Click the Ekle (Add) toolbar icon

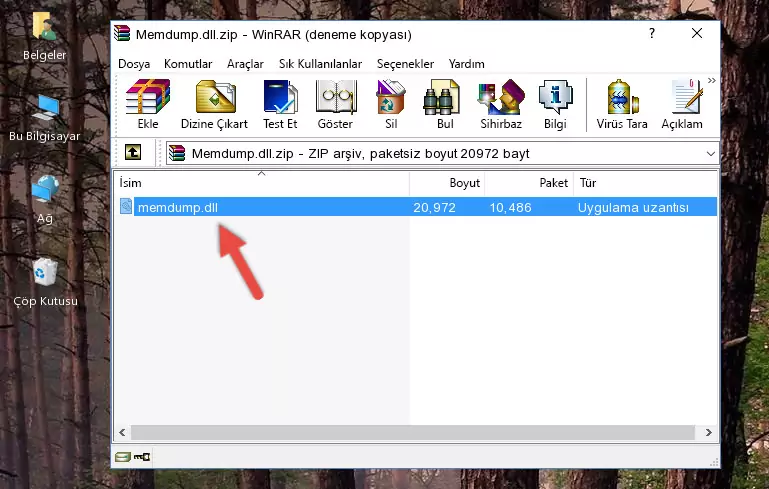(148, 104)
